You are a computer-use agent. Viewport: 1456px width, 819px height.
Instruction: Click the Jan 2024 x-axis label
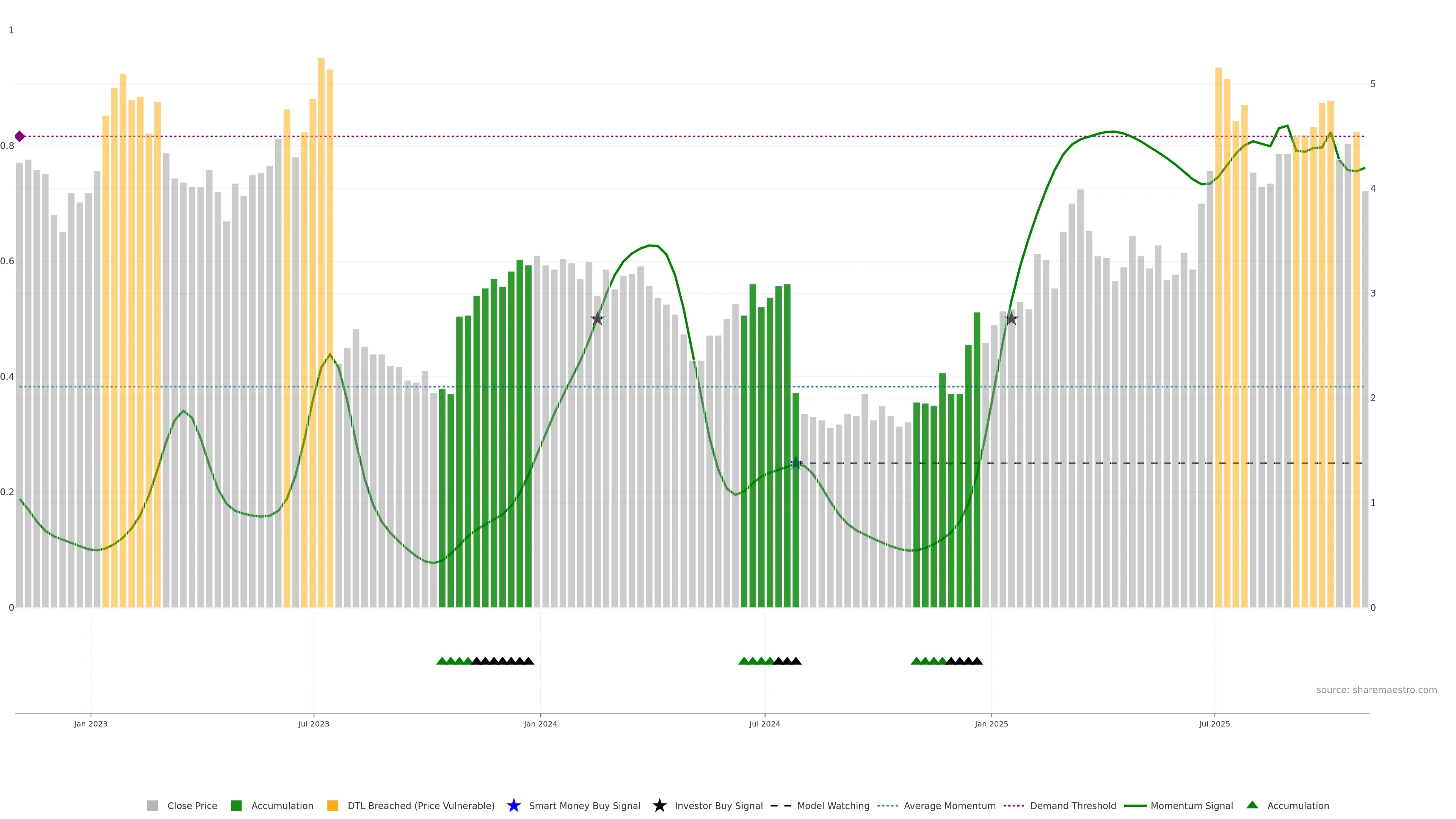(540, 724)
